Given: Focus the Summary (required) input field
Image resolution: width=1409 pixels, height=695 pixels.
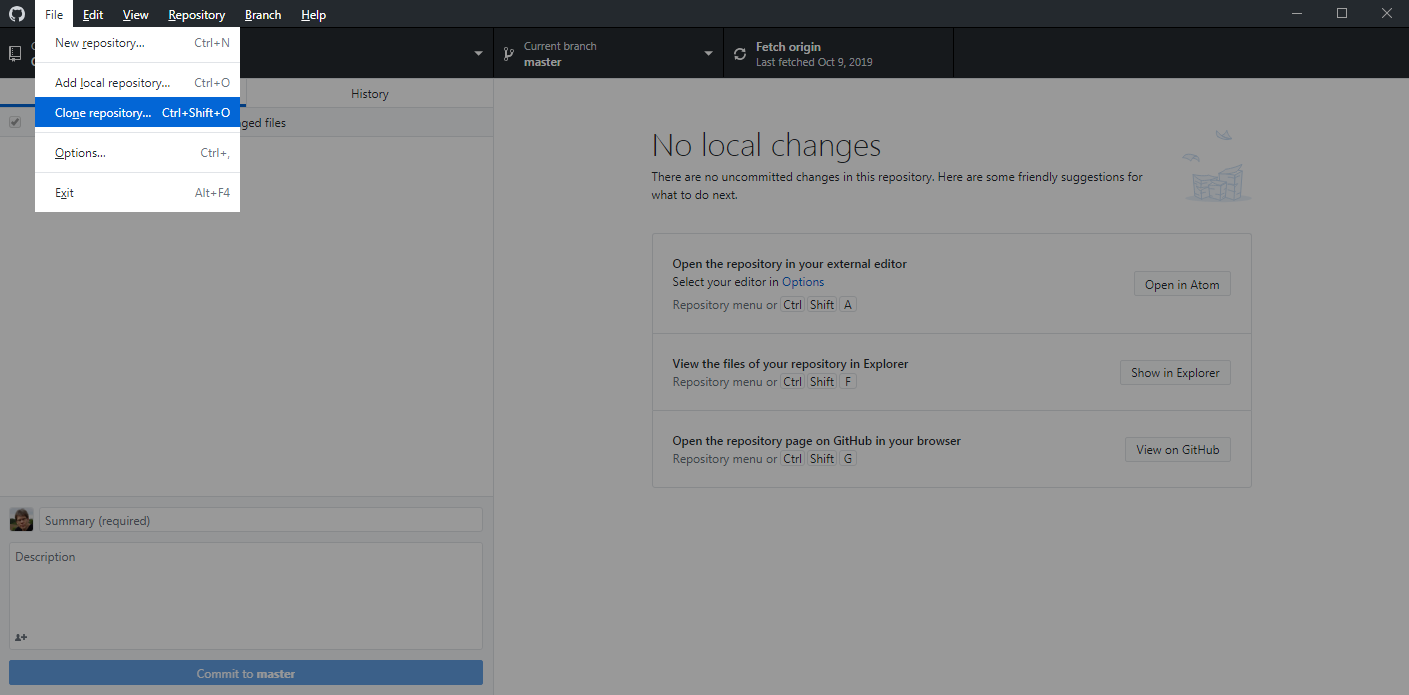Looking at the screenshot, I should click(x=260, y=520).
